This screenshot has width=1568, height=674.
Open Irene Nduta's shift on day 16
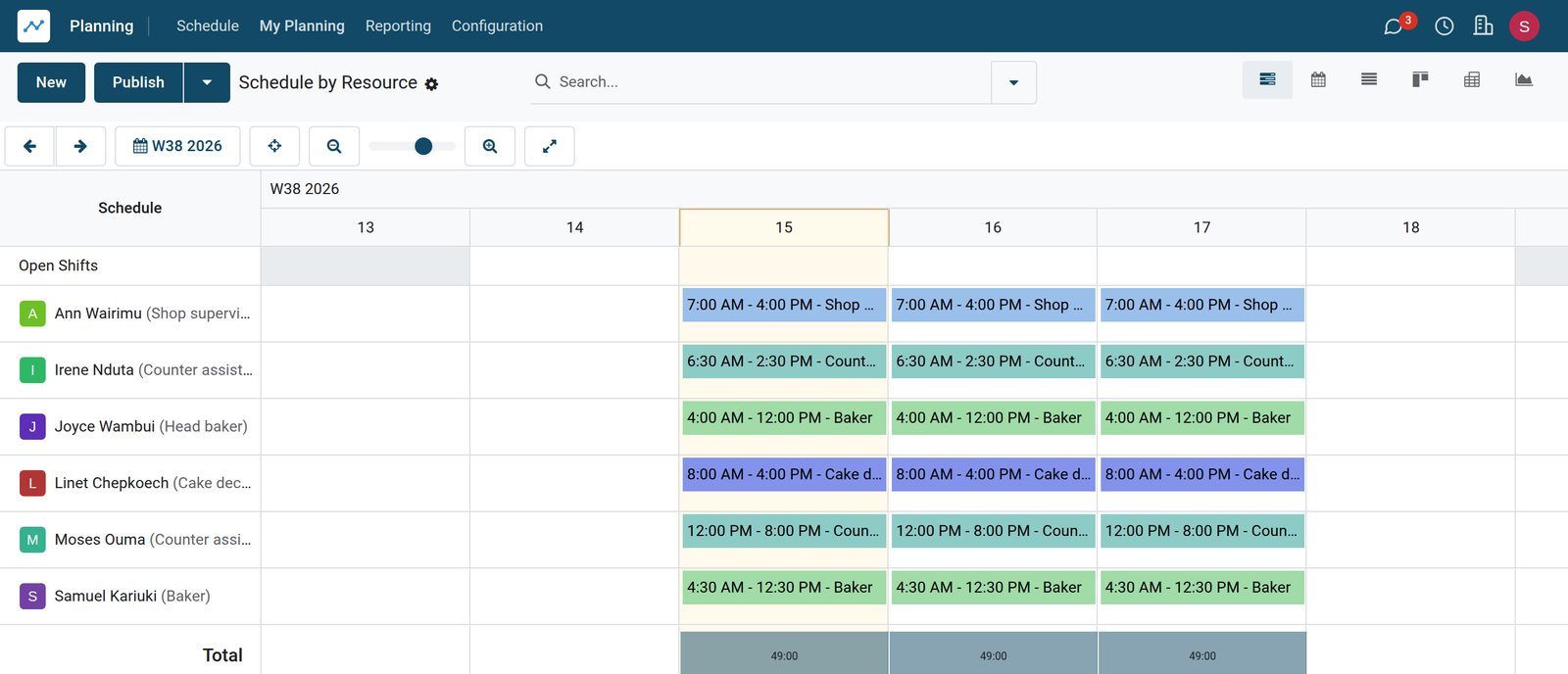pyautogui.click(x=993, y=361)
